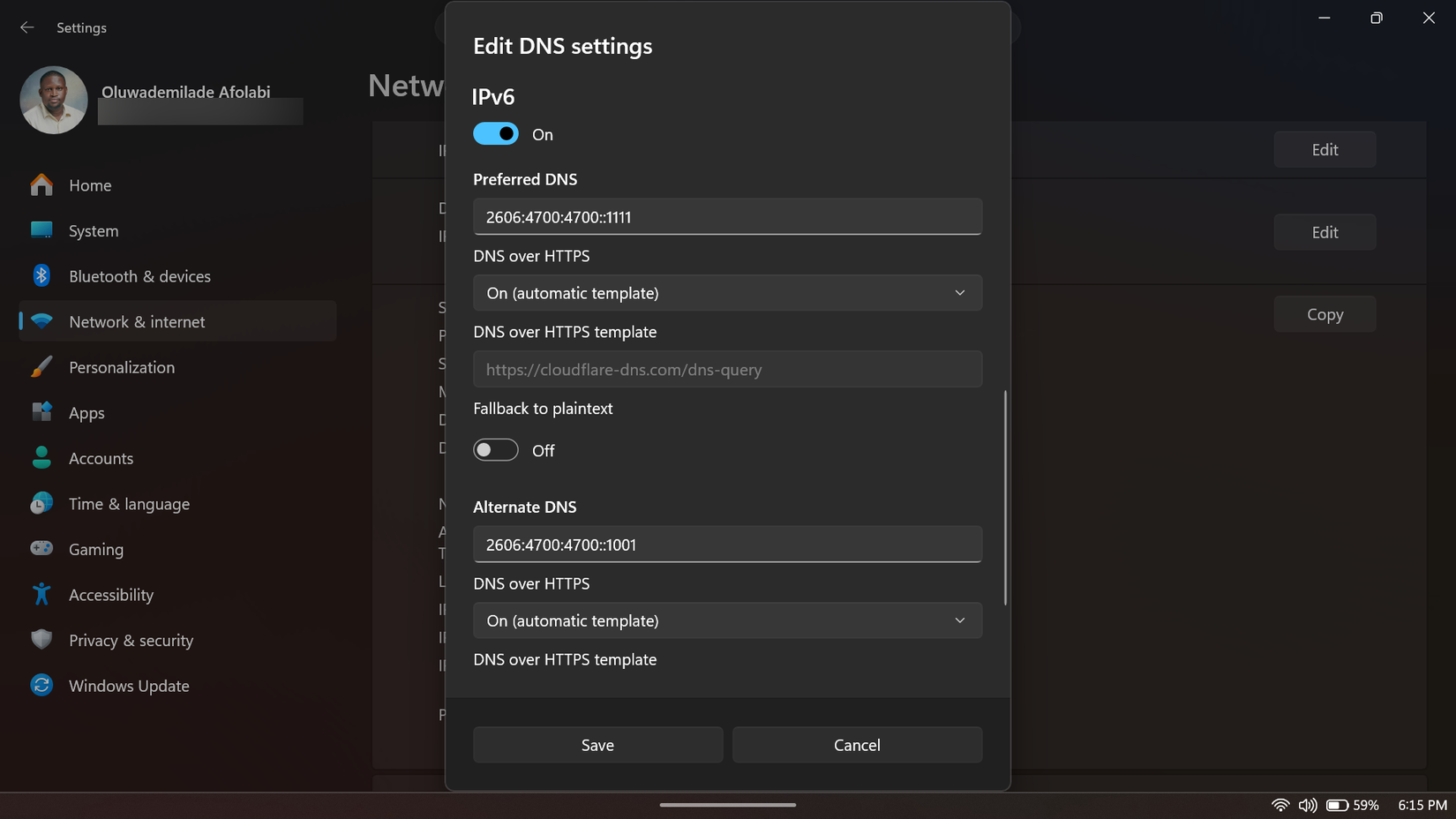Open the Home section in Settings sidebar

coord(90,185)
